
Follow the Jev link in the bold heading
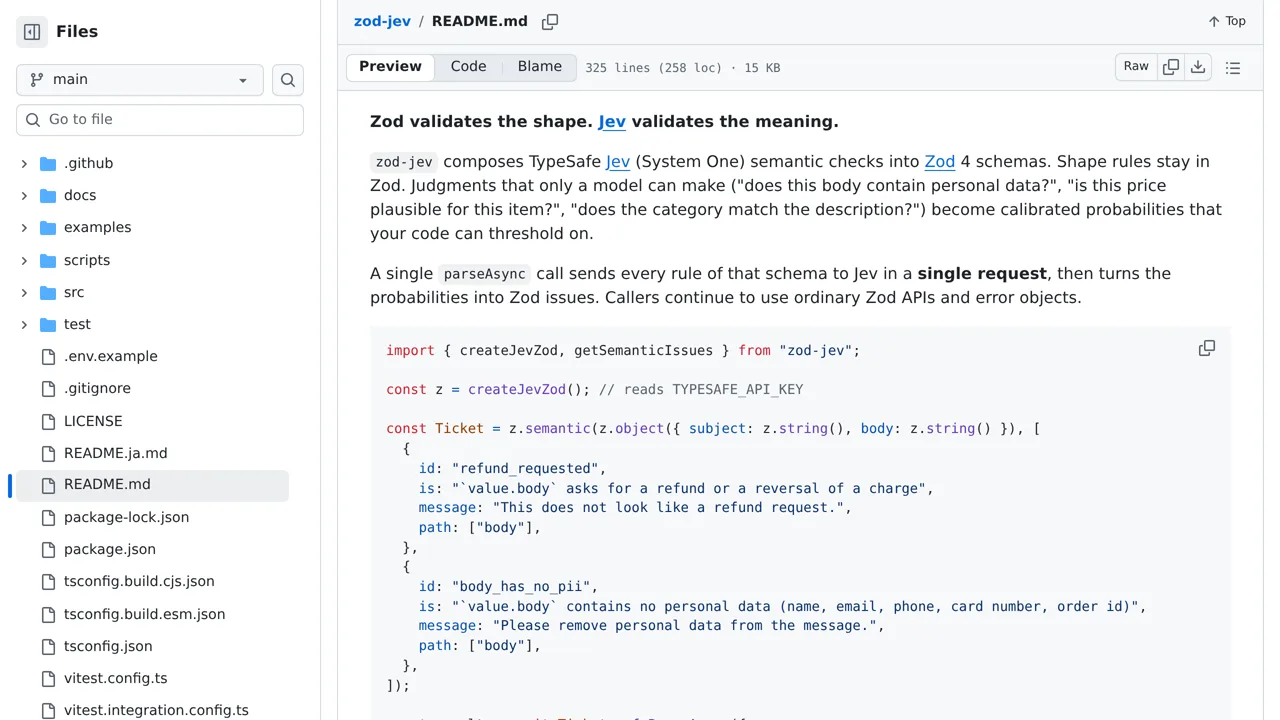coord(612,122)
